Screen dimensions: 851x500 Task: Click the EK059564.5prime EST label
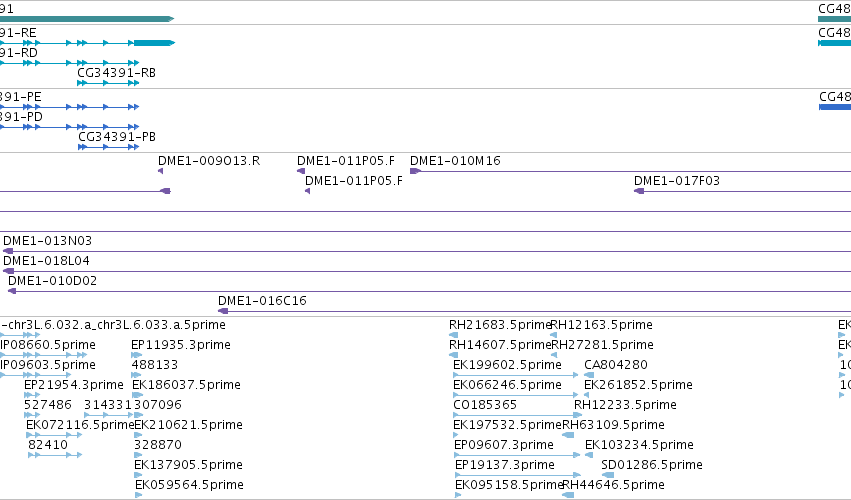189,485
